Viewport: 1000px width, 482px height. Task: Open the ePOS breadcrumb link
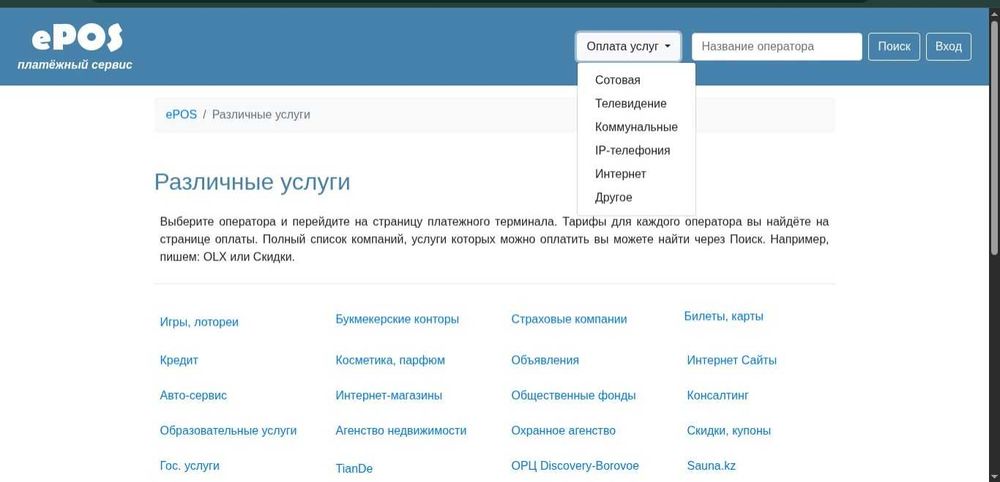[x=181, y=115]
